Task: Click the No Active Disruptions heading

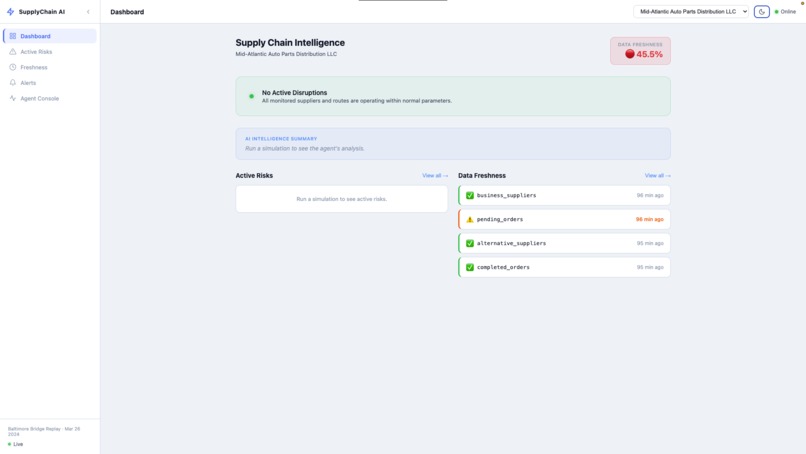Action: [295, 93]
